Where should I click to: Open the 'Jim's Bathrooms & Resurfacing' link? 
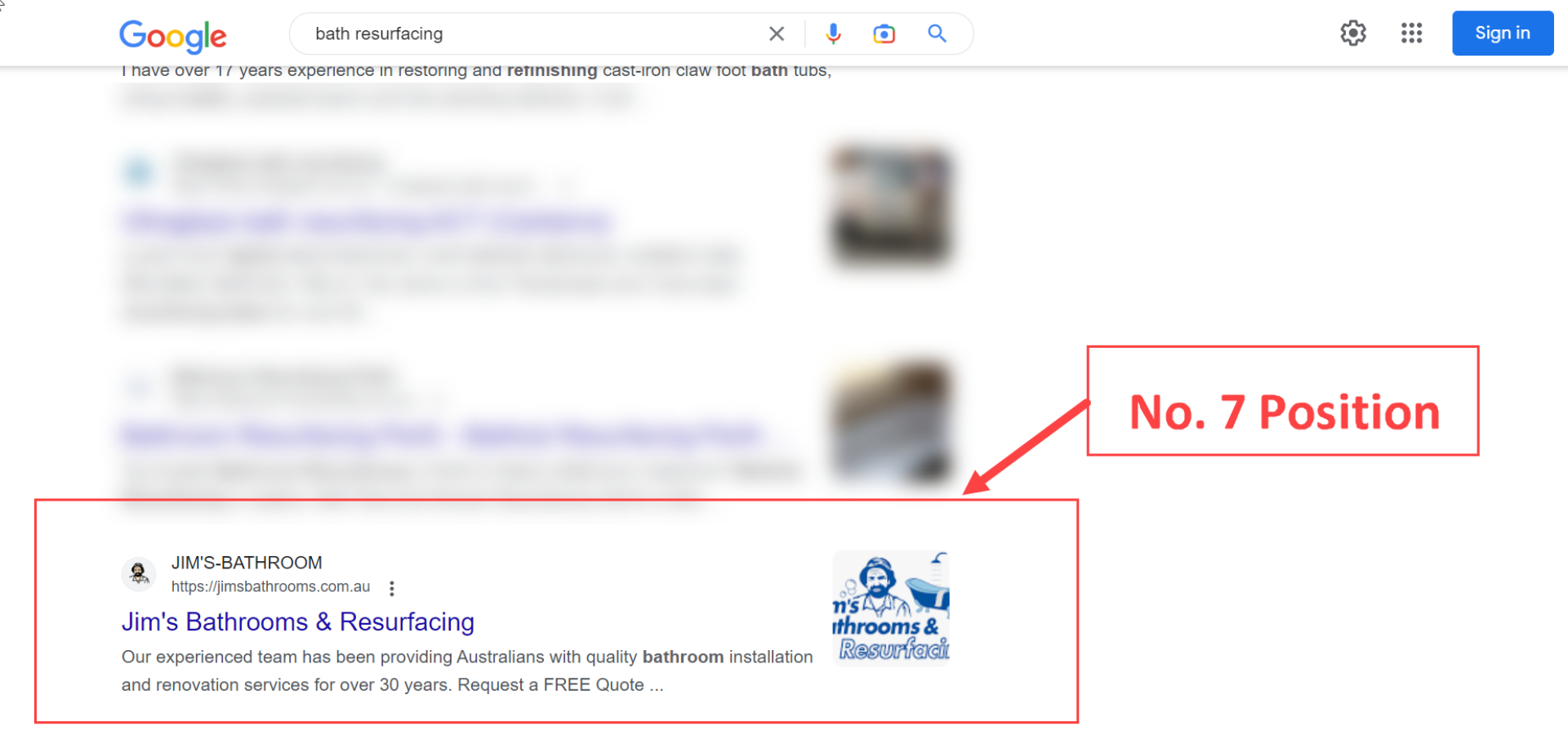coord(298,621)
